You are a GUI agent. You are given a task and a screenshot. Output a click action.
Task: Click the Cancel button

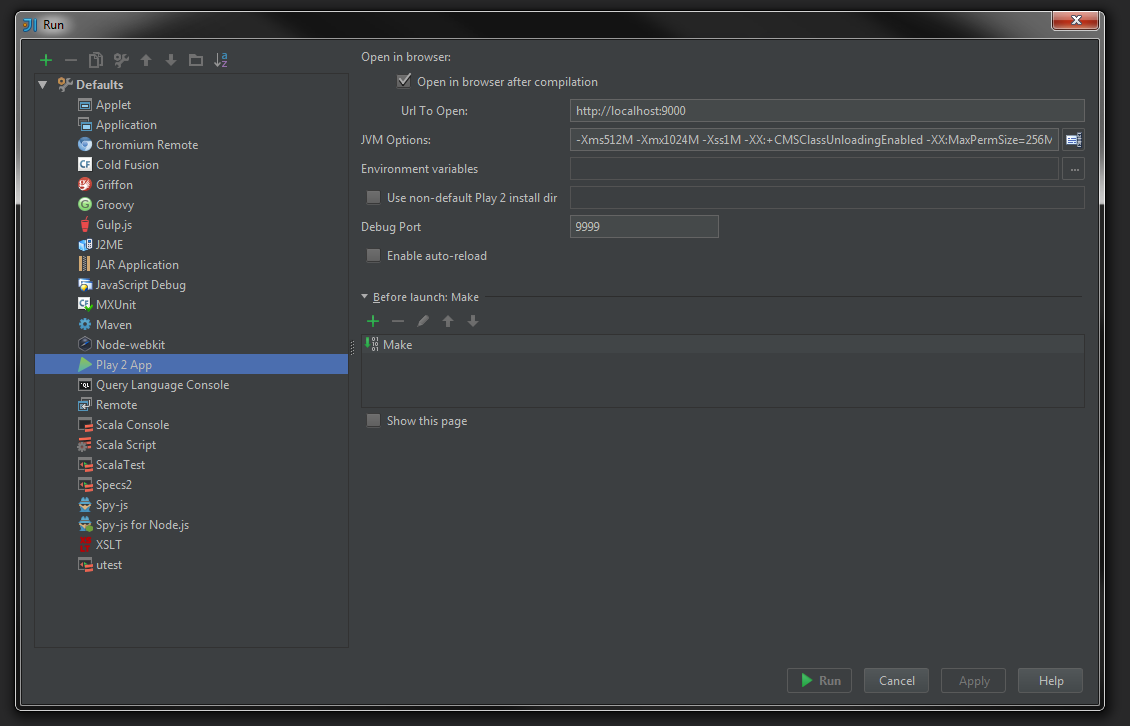tap(897, 681)
